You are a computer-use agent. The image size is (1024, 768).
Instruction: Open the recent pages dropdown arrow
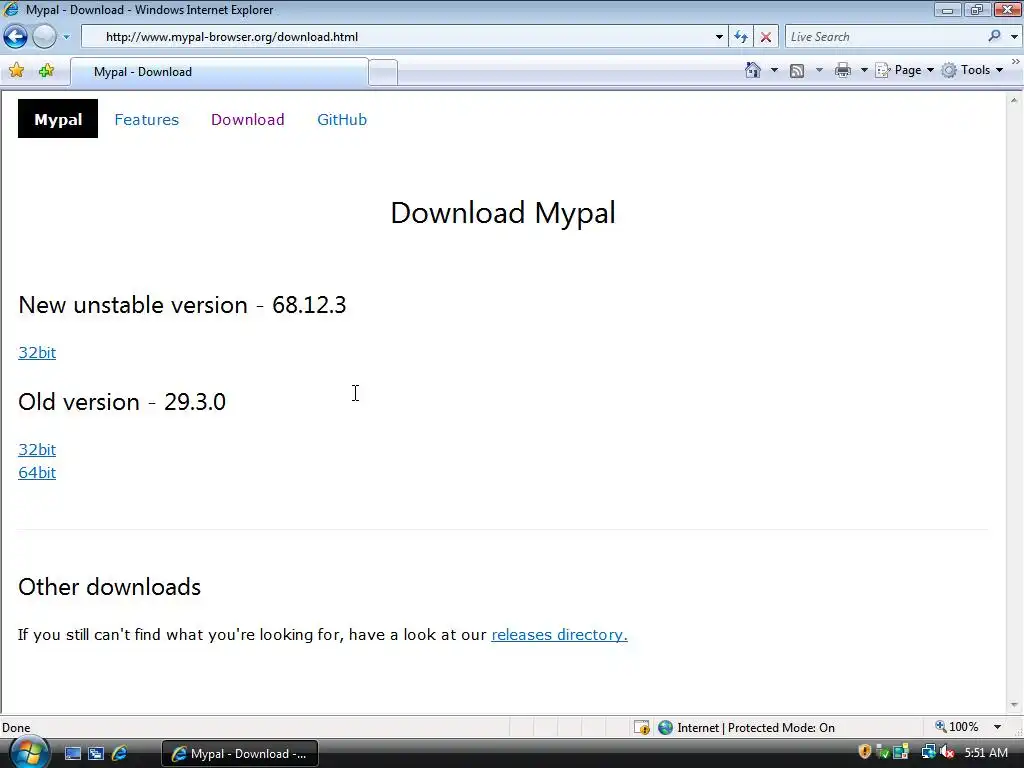click(x=66, y=37)
